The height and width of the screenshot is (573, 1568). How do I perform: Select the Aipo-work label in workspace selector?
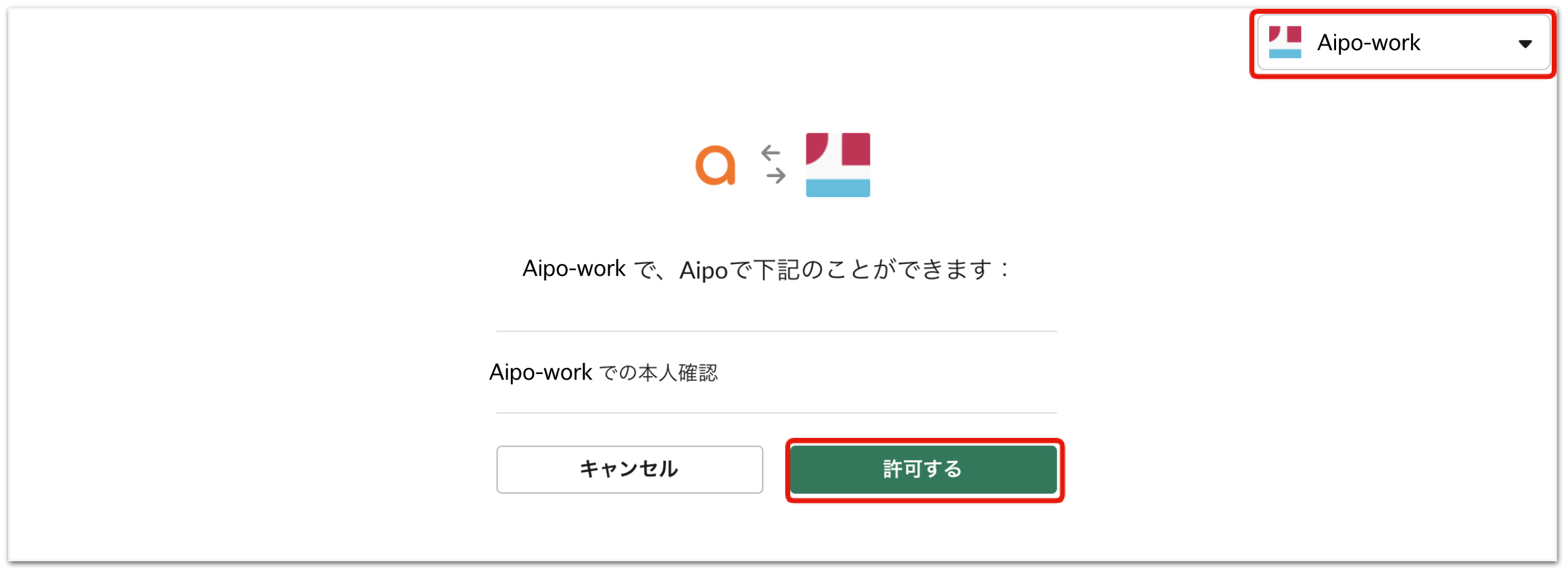point(1369,43)
